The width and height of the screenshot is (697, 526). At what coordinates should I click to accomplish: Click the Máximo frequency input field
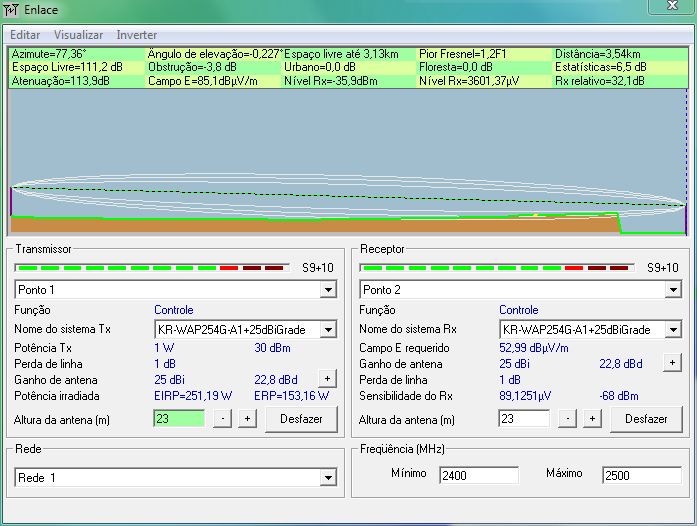(x=641, y=475)
